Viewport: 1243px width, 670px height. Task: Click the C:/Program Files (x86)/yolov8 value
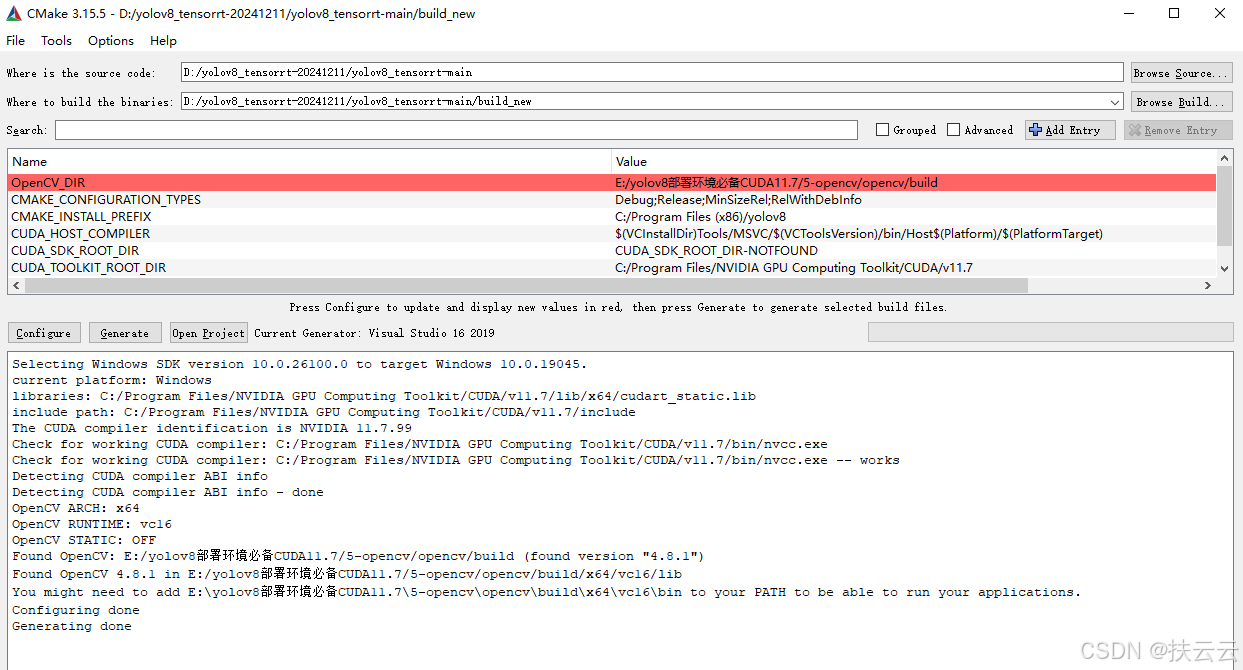pos(700,217)
